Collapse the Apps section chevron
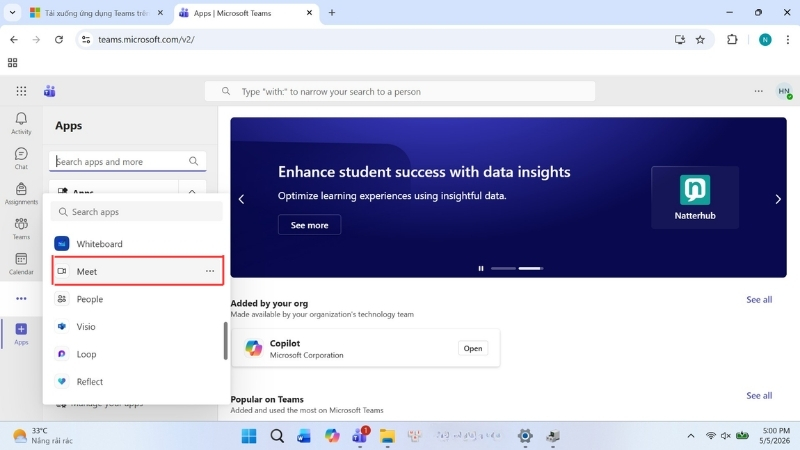Viewport: 800px width, 450px height. (192, 192)
